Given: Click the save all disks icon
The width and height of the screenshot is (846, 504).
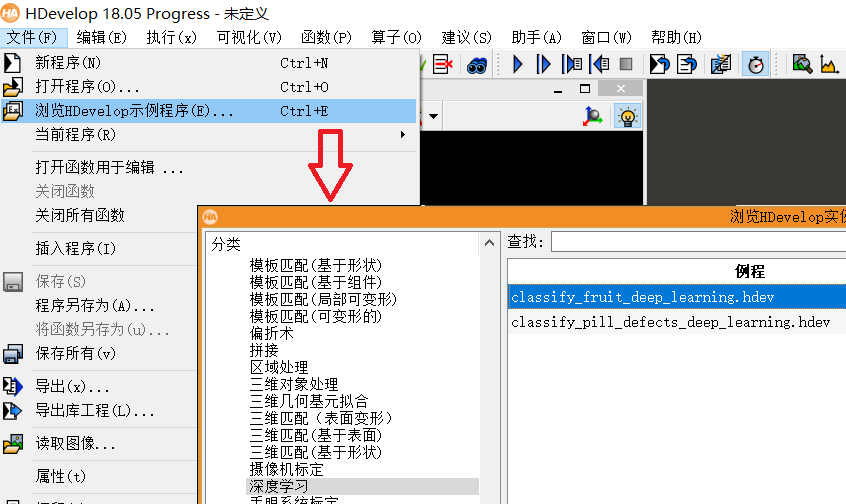Looking at the screenshot, I should 13,354.
